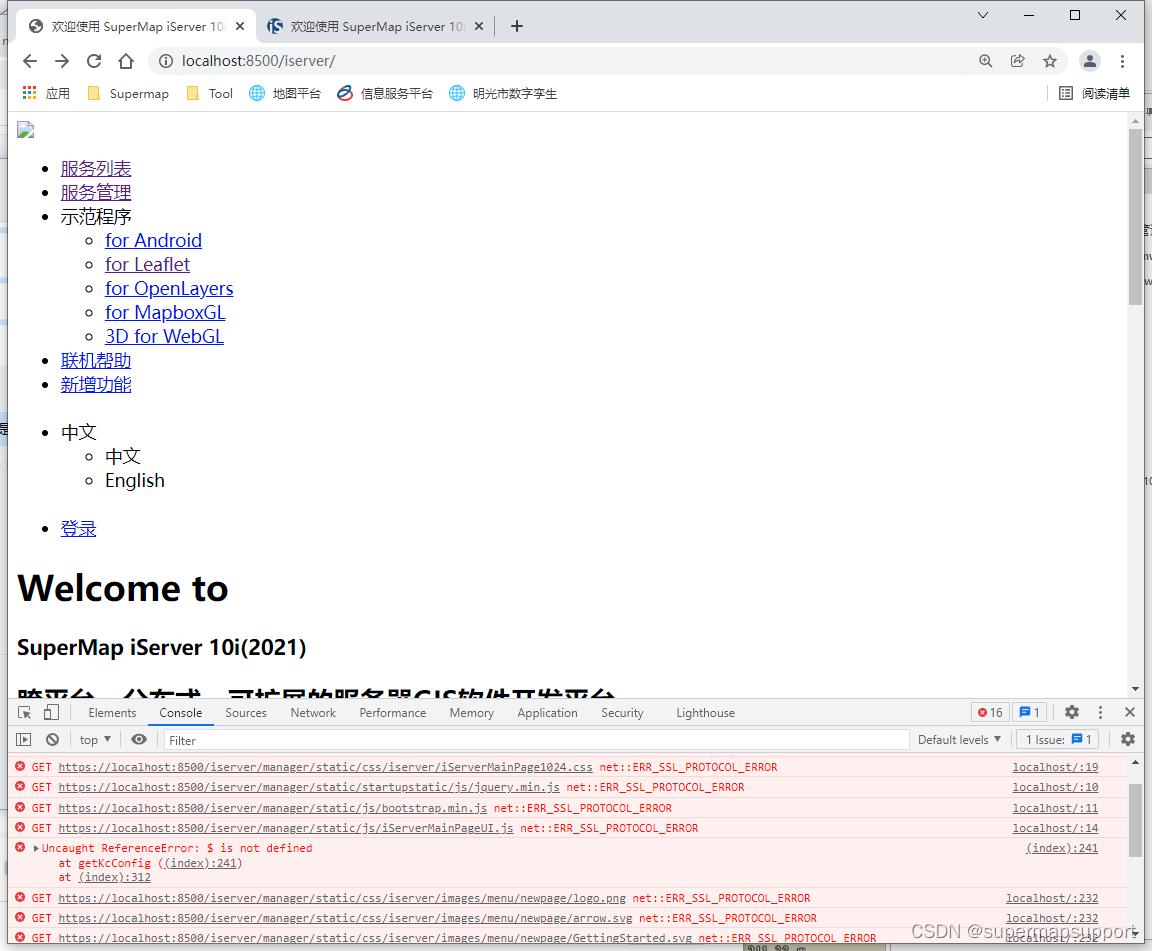Open the Default levels dropdown
The image size is (1152, 951).
click(x=960, y=740)
